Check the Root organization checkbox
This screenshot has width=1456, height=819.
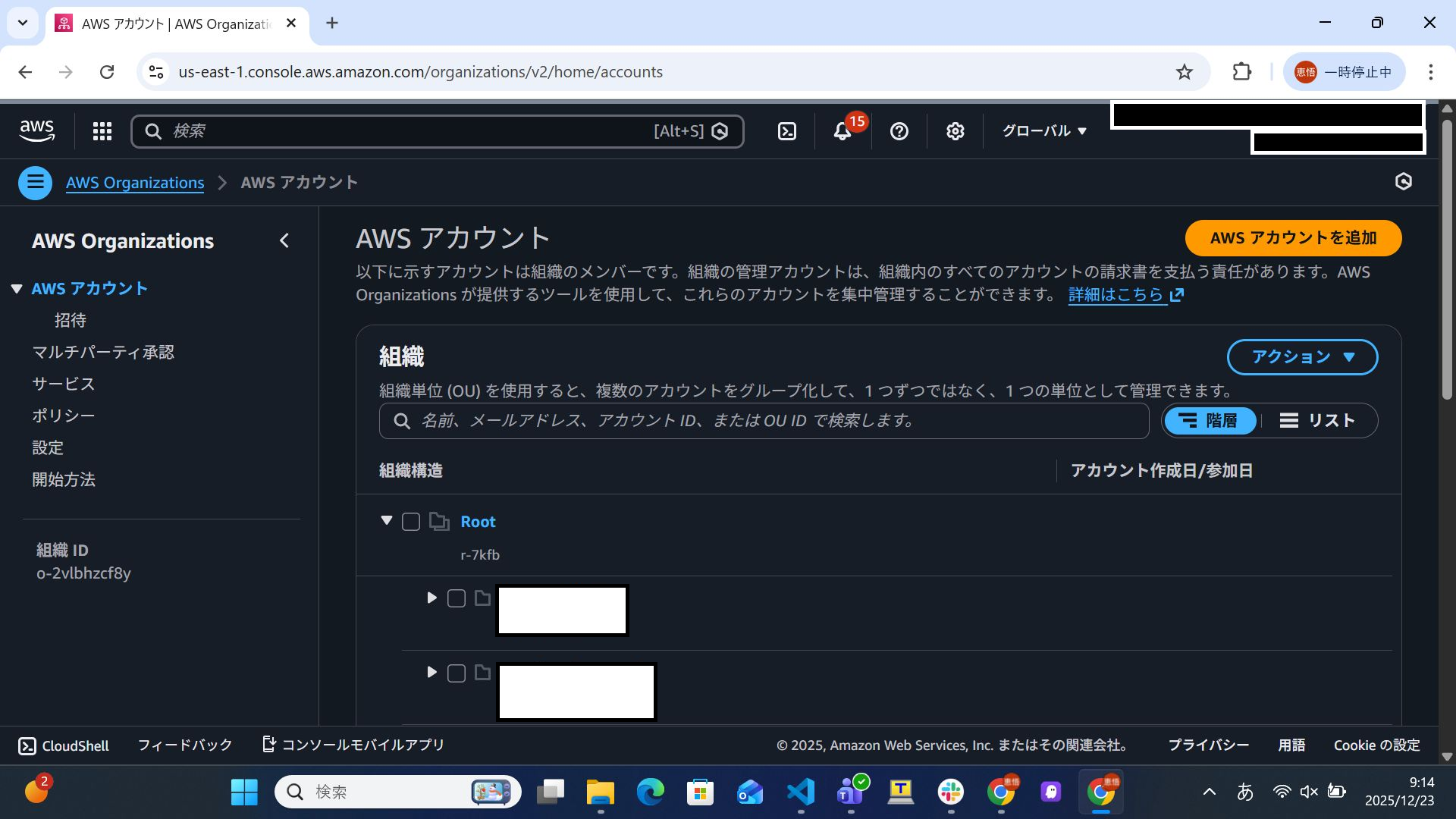click(411, 522)
